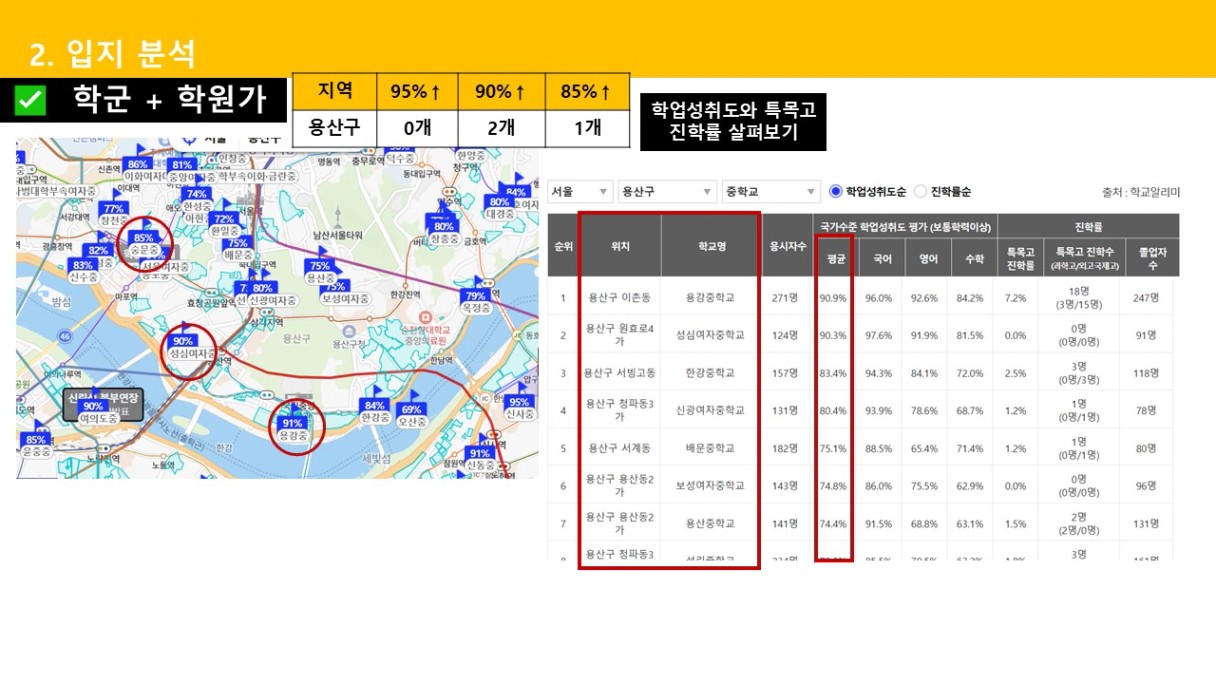Click the 신동중 91% flag marker

(480, 453)
